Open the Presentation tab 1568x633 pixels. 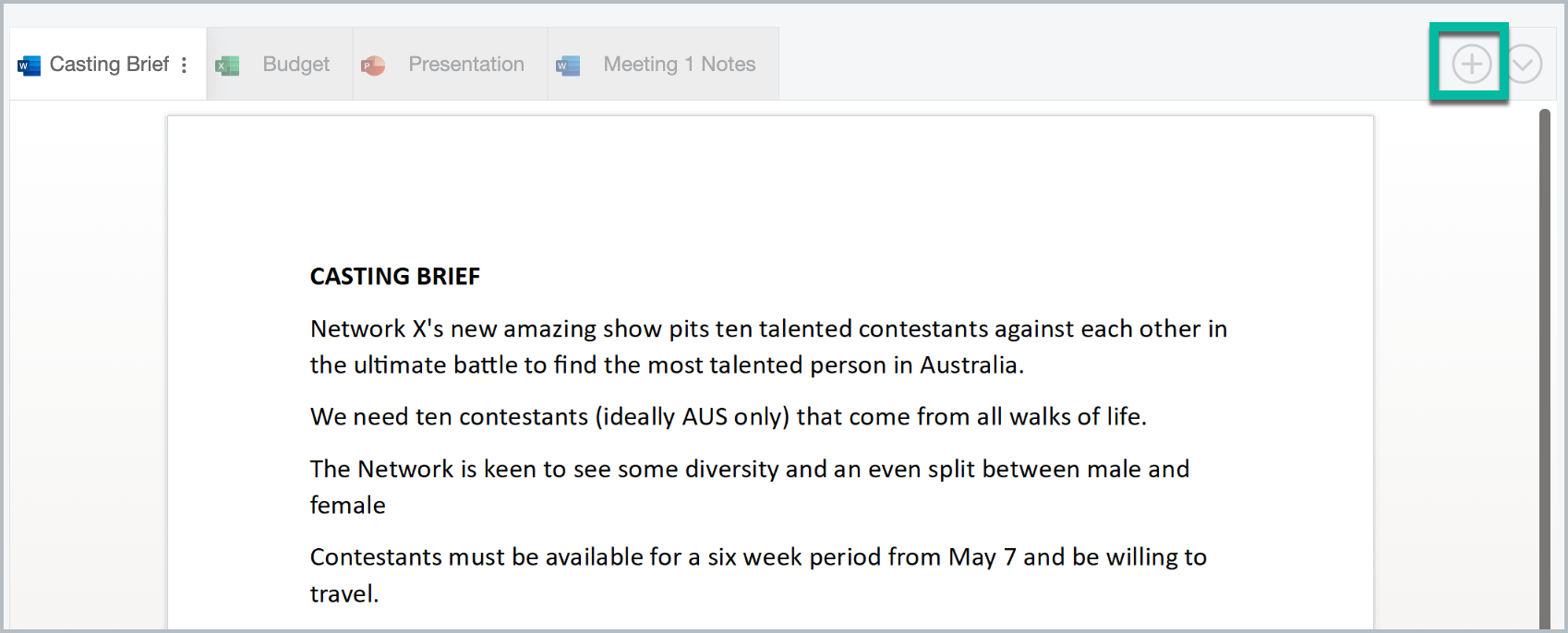(x=451, y=64)
